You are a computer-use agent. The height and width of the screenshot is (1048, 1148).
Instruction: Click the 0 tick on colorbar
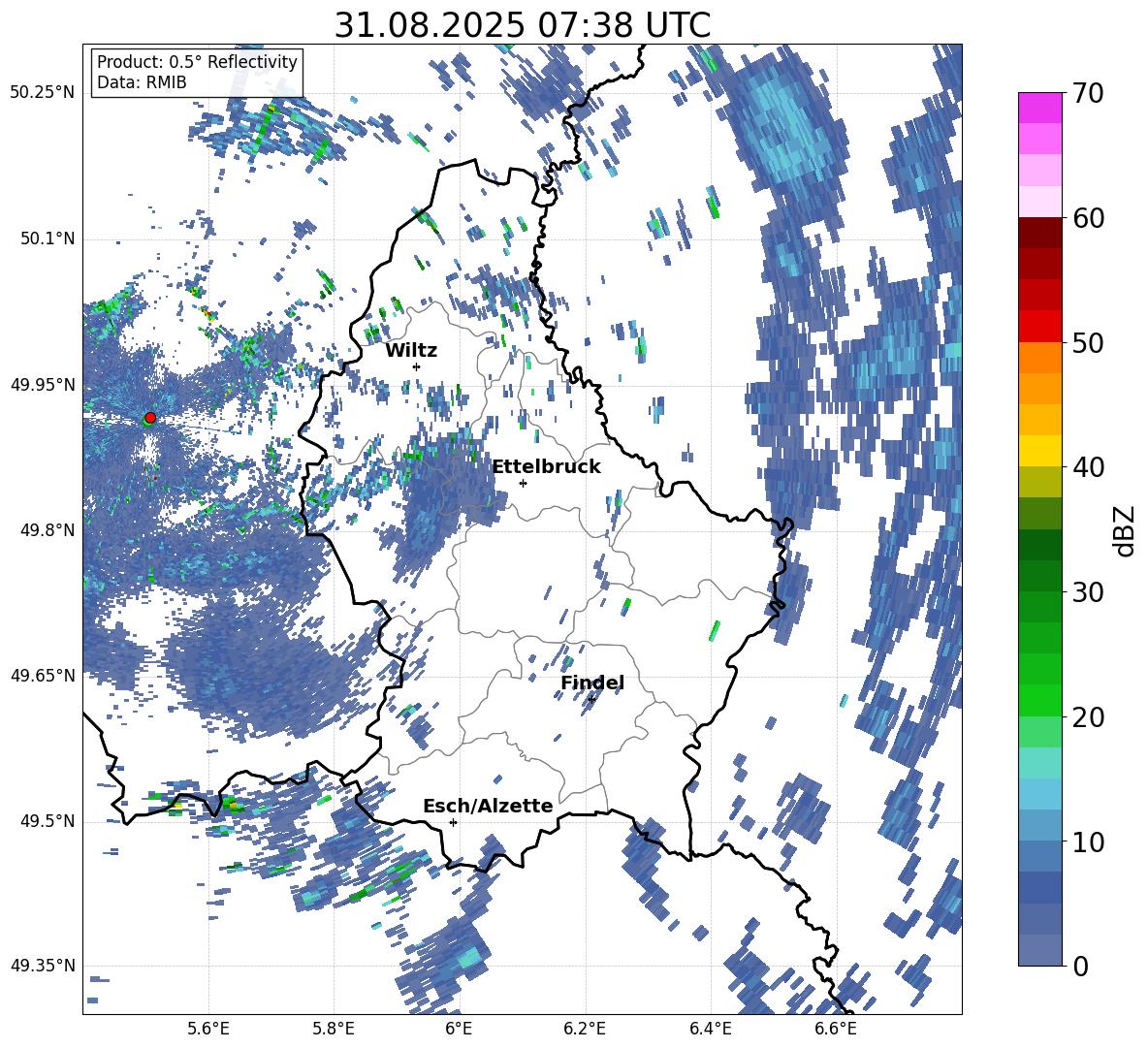[1080, 966]
